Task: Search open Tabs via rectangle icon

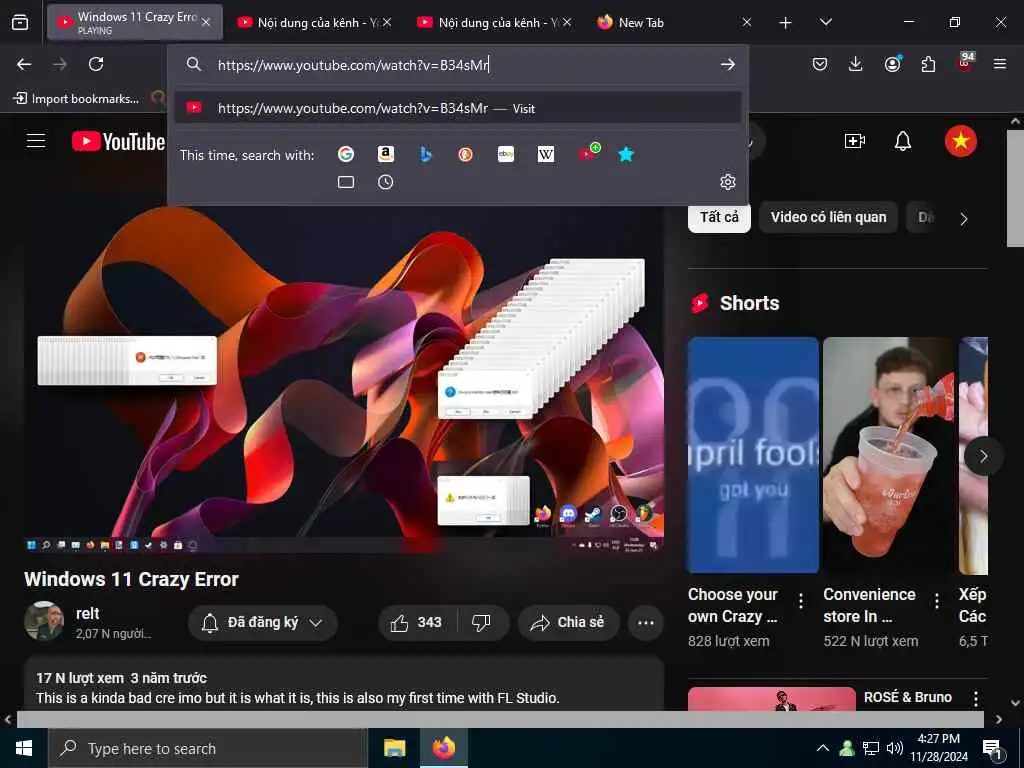Action: click(346, 182)
